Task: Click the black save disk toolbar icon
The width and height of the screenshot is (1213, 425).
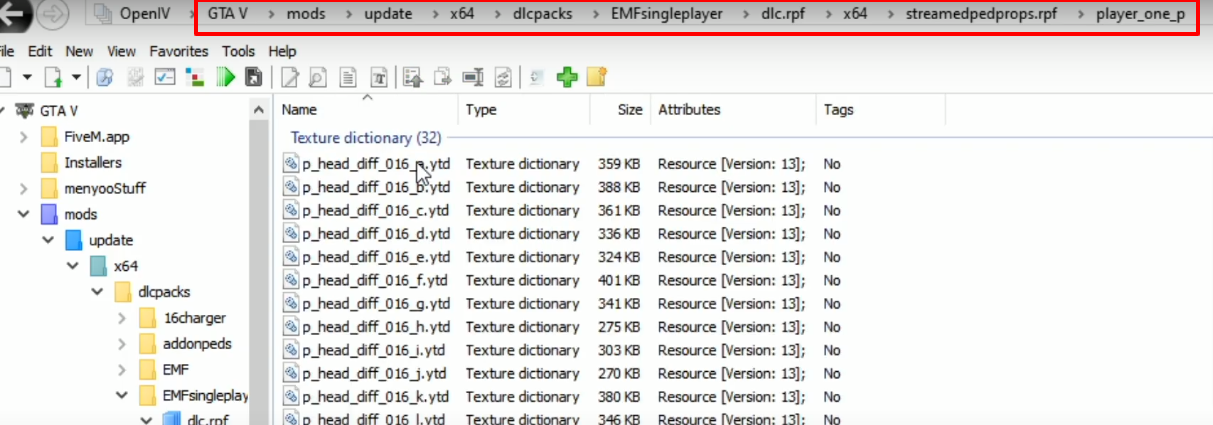Action: coord(254,77)
